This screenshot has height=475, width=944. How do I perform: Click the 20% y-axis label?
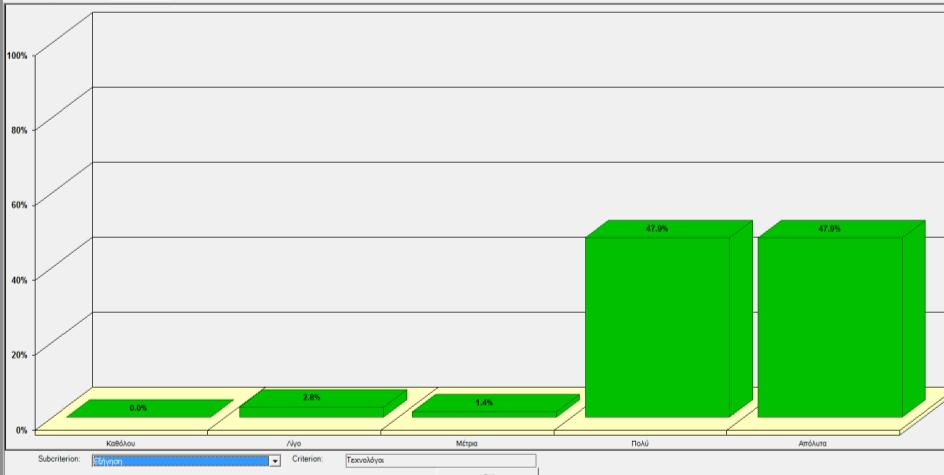coord(19,355)
